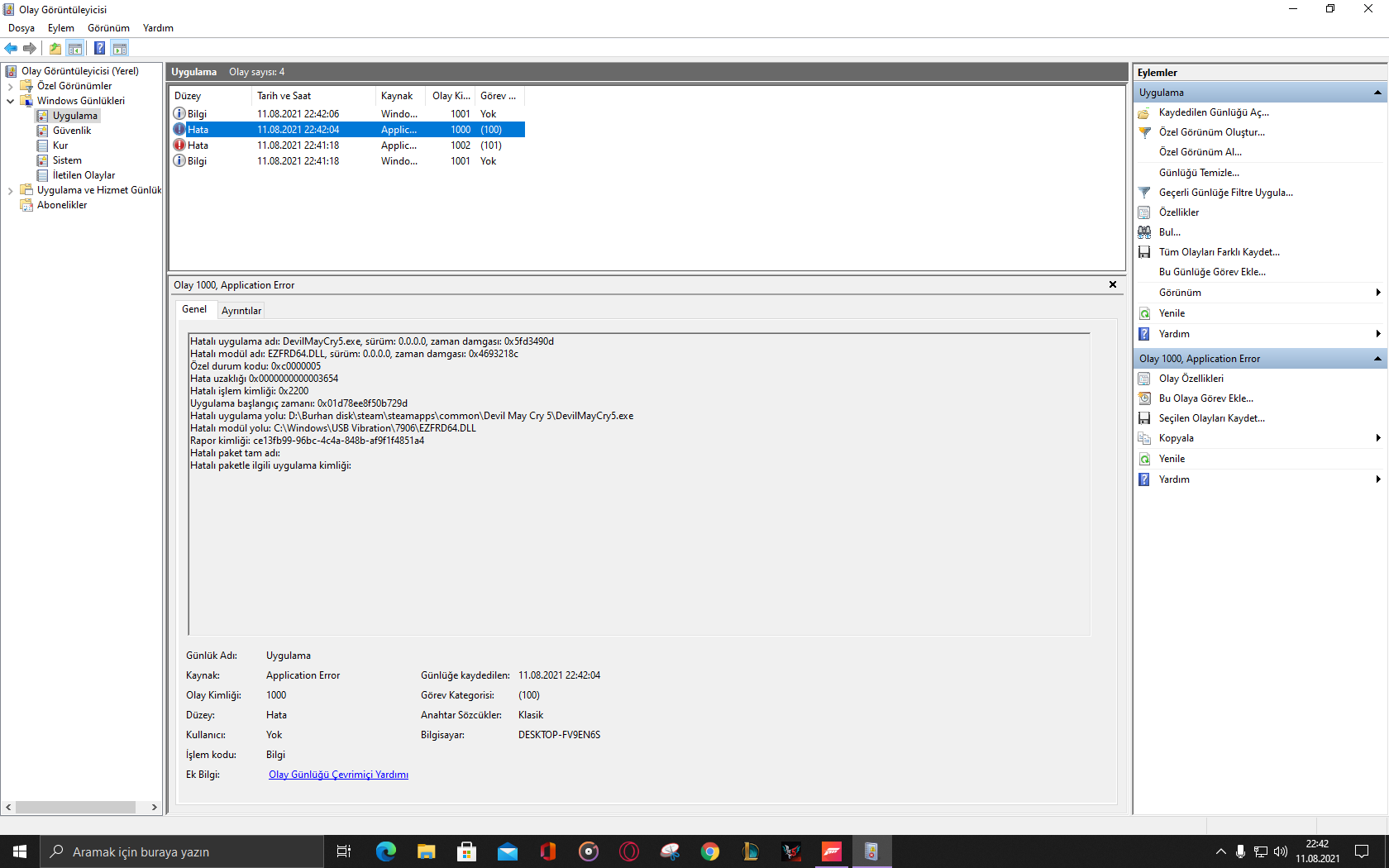This screenshot has height=868, width=1389.
Task: Click left arrow of console tree scrollbar
Action: pos(9,807)
